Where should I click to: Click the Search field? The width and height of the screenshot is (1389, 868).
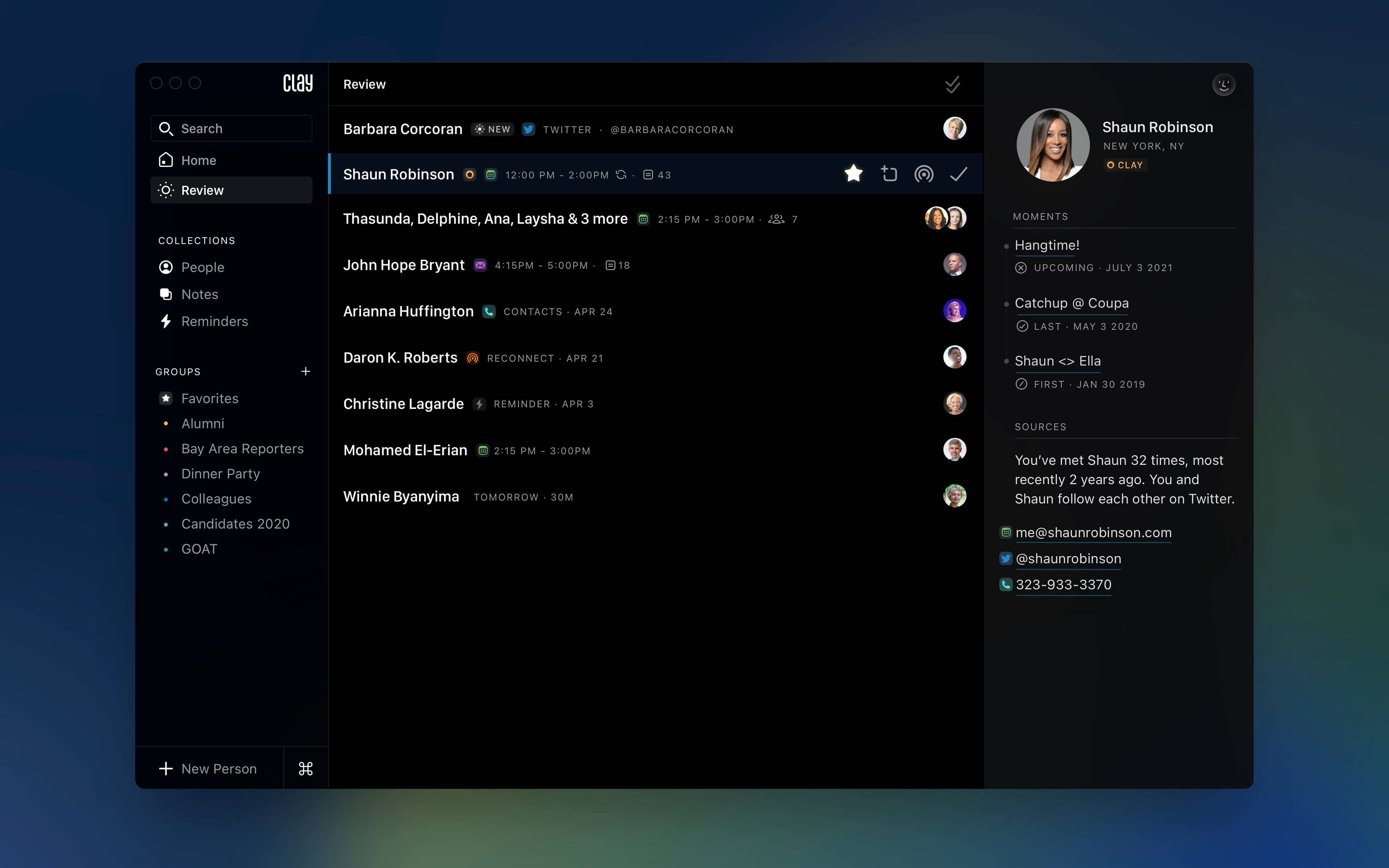(231, 128)
